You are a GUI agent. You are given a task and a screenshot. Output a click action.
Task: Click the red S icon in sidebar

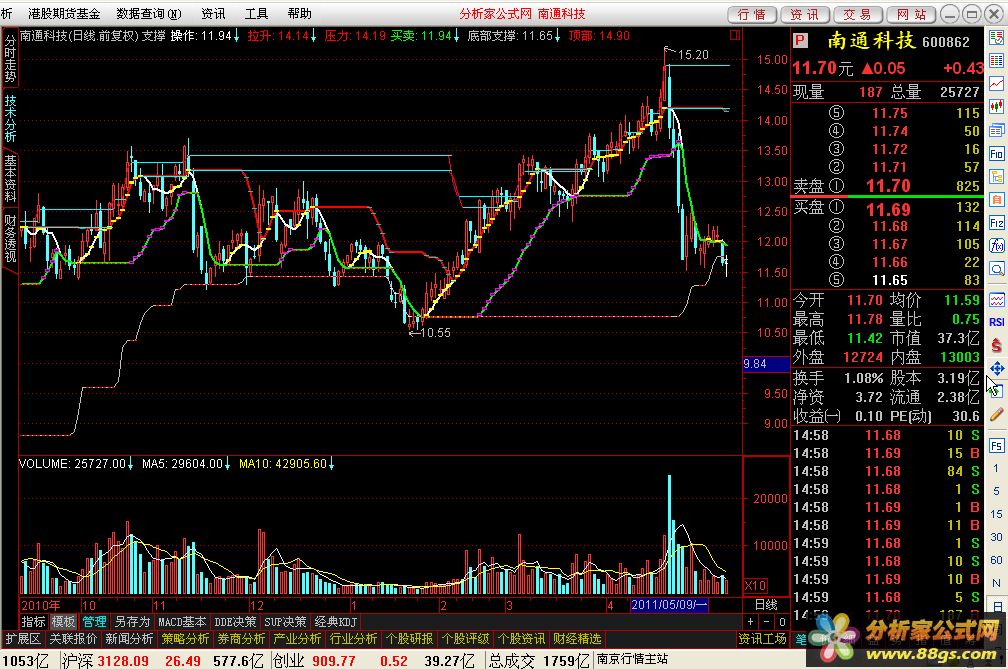point(996,345)
